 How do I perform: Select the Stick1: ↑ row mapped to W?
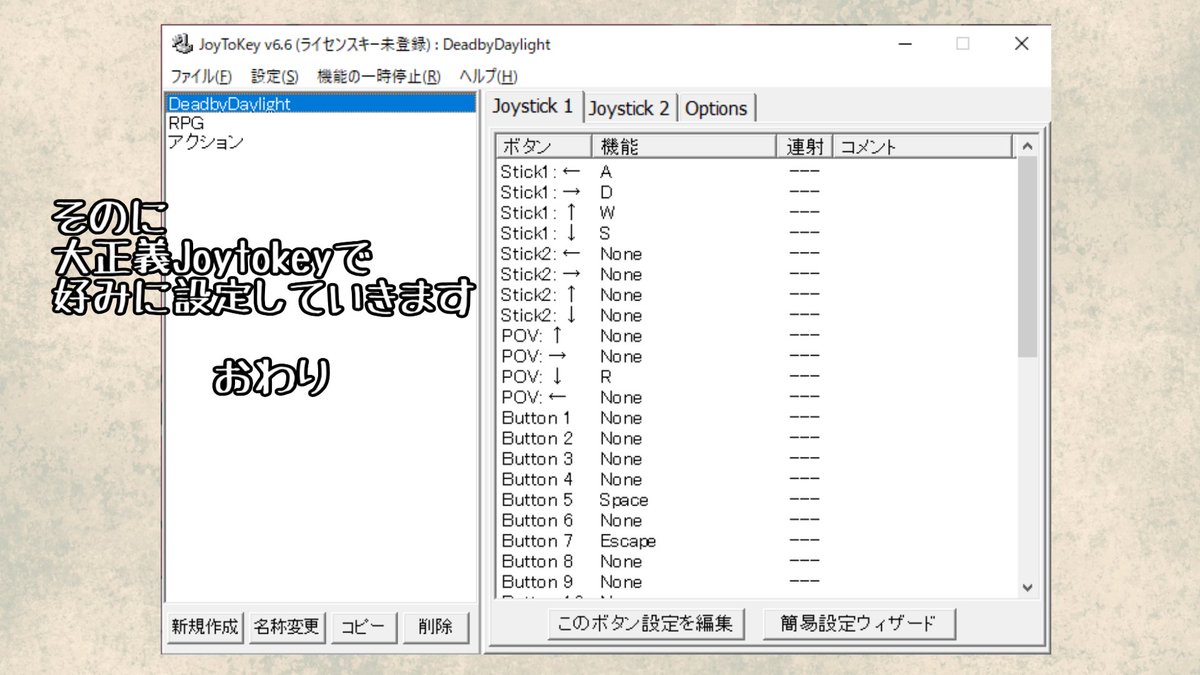(x=756, y=212)
